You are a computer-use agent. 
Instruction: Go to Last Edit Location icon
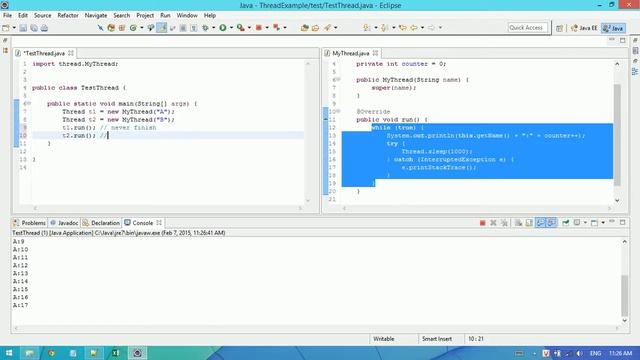402,28
